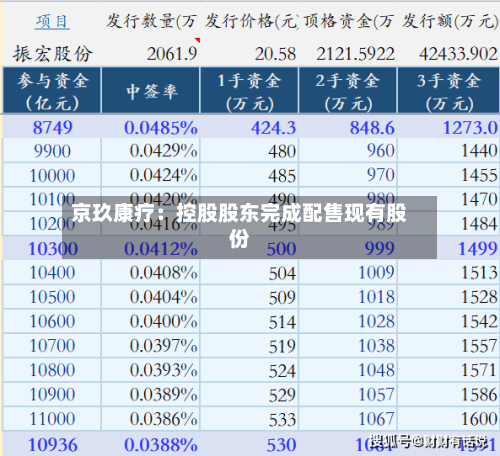Viewport: 500px width, 456px height.
Task: Select the 1528 cell
Action: tap(449, 297)
